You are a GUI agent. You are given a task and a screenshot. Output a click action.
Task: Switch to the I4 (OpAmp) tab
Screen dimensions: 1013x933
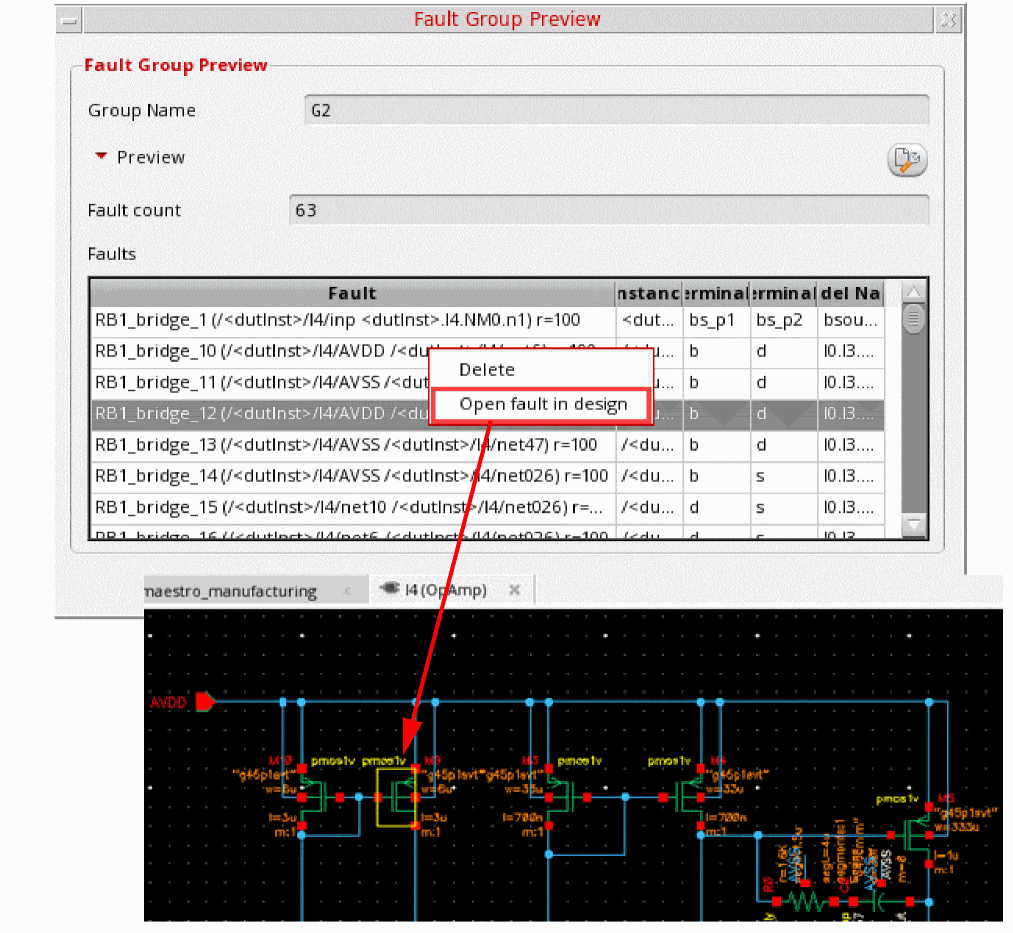click(445, 590)
